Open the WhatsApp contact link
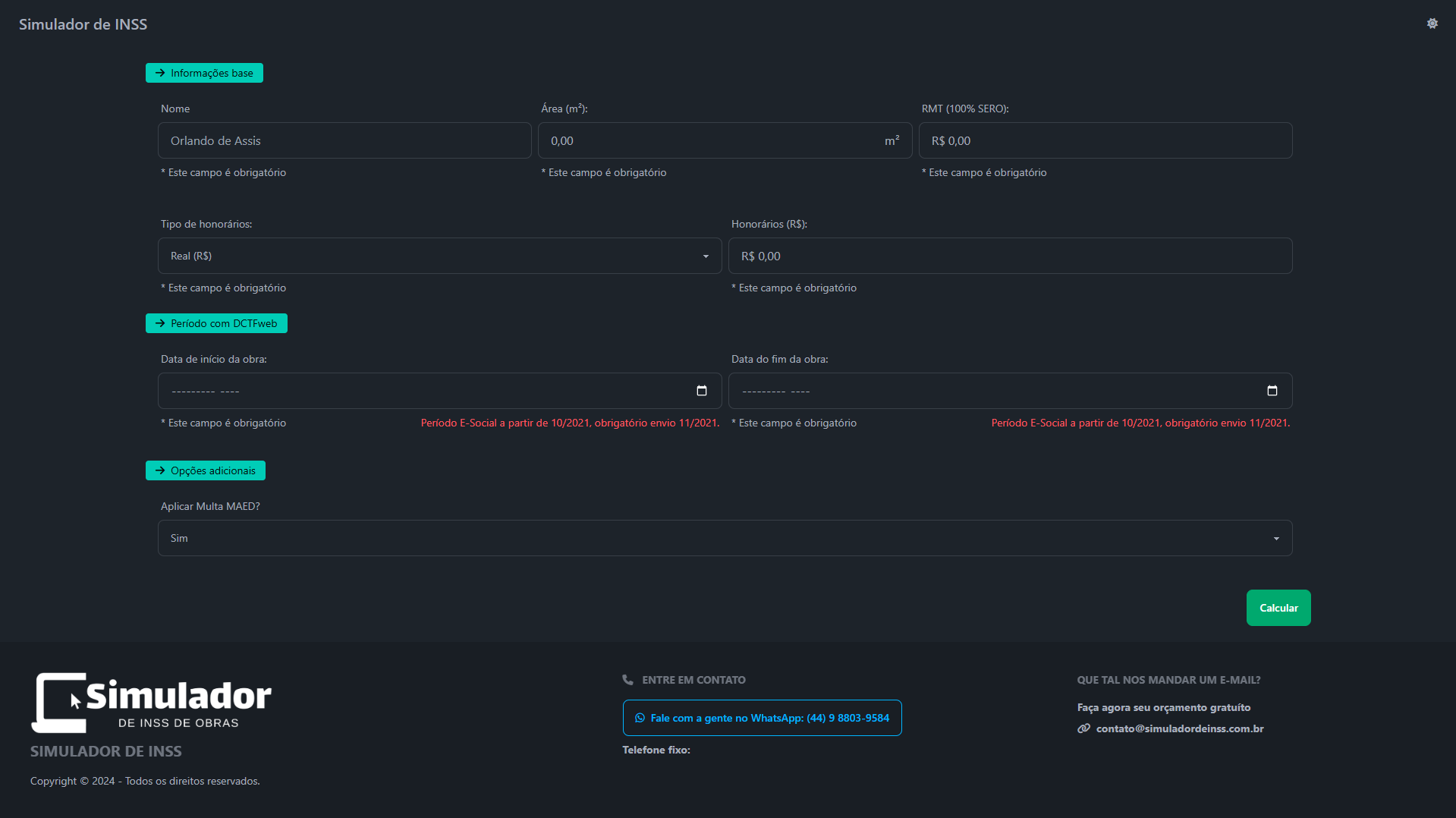The width and height of the screenshot is (1456, 818). pos(762,718)
